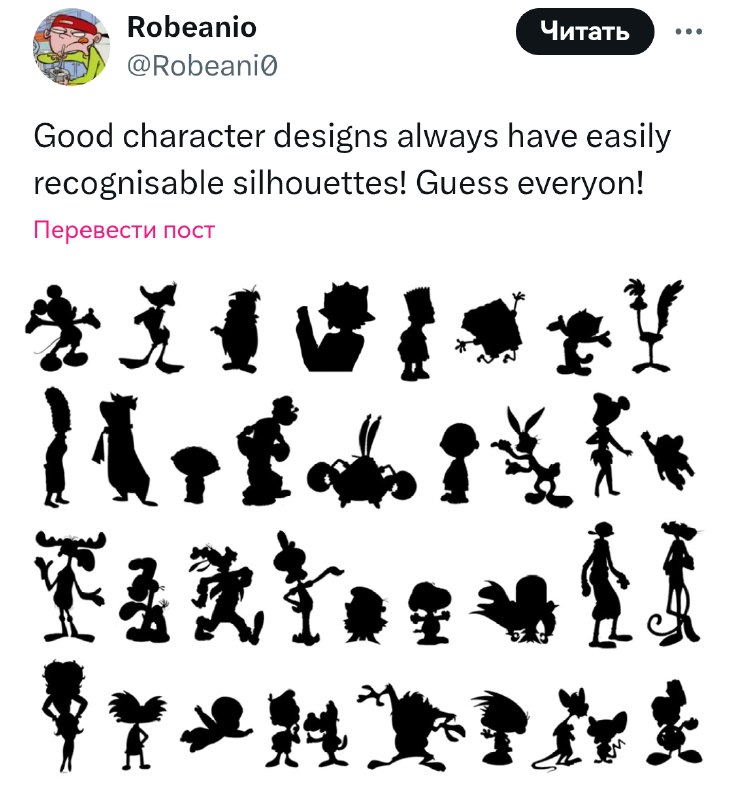Click the Перевести пост translate link
The image size is (737, 800).
tap(124, 230)
